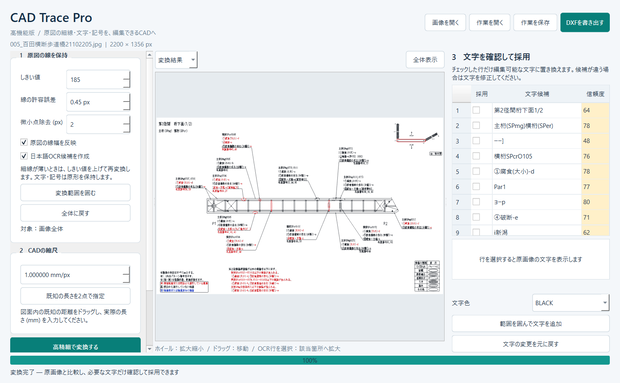The height and width of the screenshot is (383, 620).
Task: Check the 採用 box for row 5
Action: (x=476, y=172)
